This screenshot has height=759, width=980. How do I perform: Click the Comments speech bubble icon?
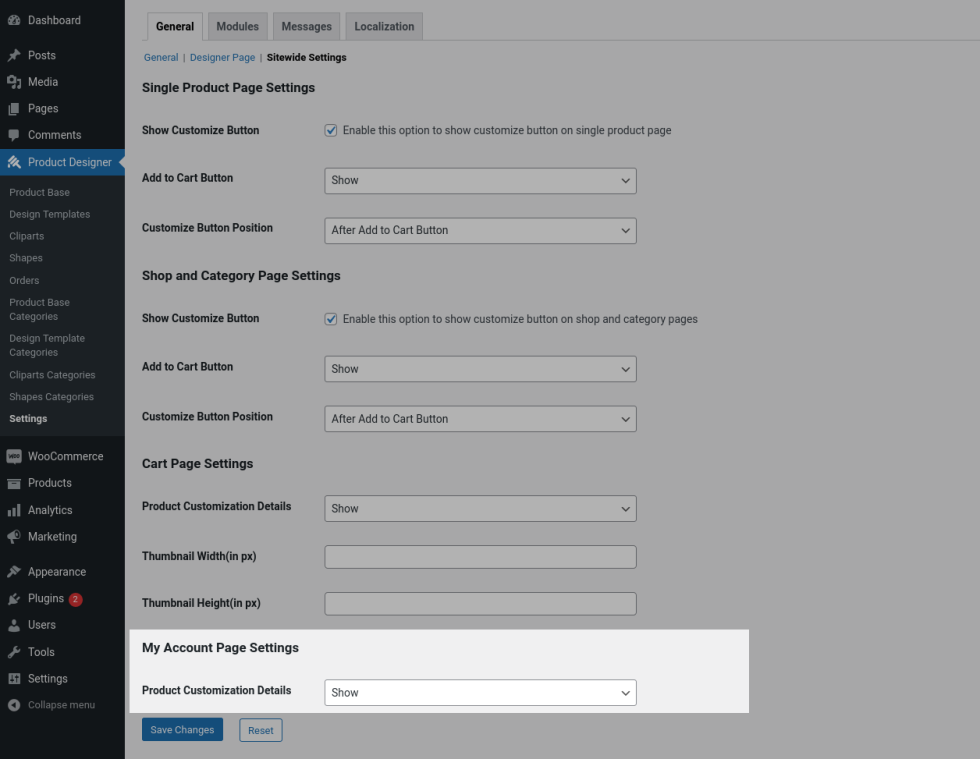[x=14, y=135]
